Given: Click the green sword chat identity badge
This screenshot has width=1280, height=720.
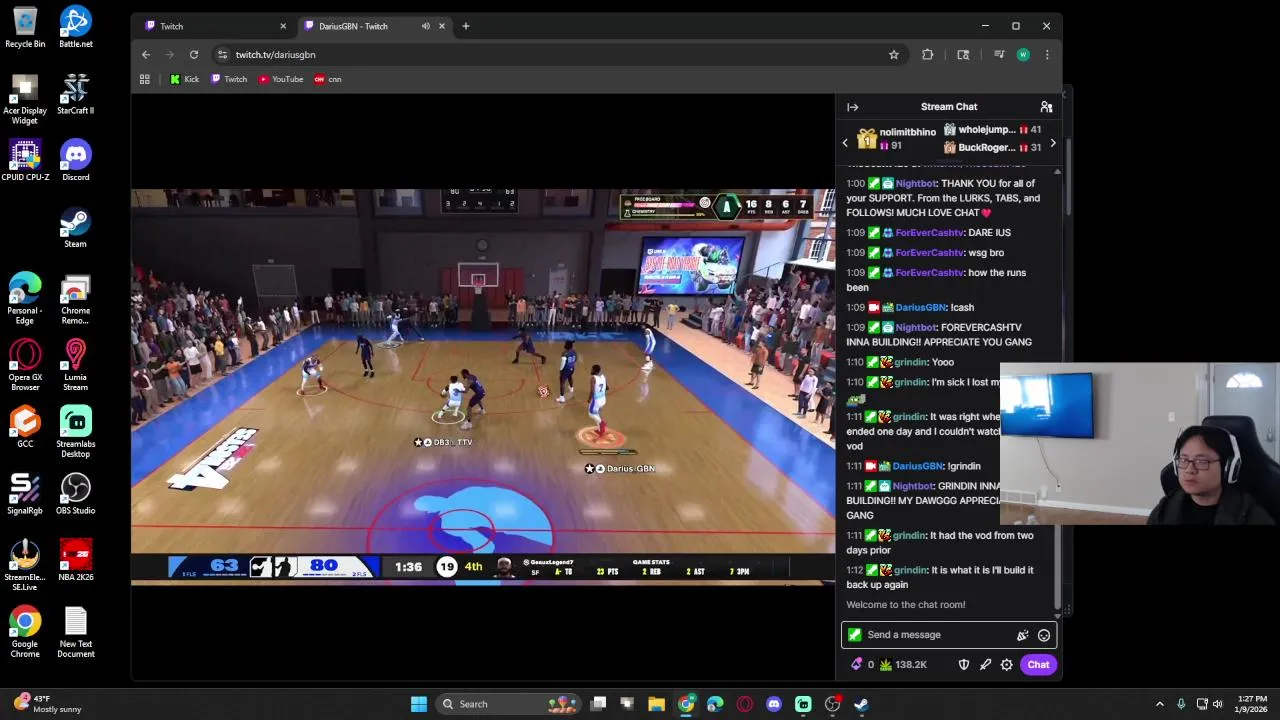Looking at the screenshot, I should pyautogui.click(x=854, y=635).
